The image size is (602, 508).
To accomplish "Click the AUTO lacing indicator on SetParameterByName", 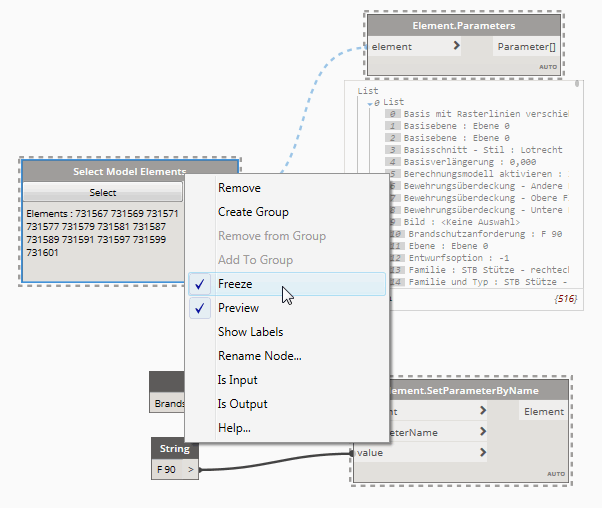I will (555, 473).
